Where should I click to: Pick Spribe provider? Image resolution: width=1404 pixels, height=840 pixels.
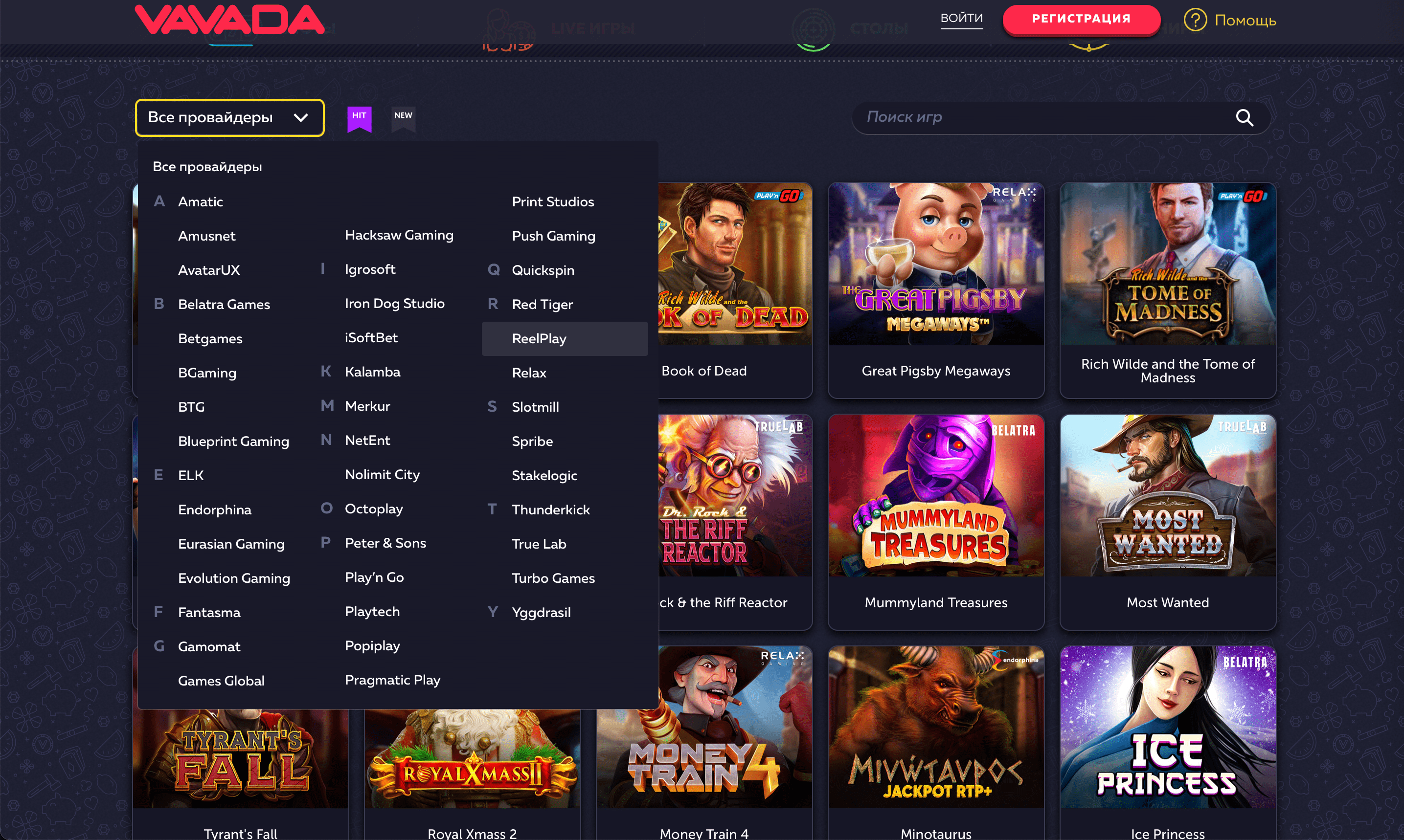(532, 442)
